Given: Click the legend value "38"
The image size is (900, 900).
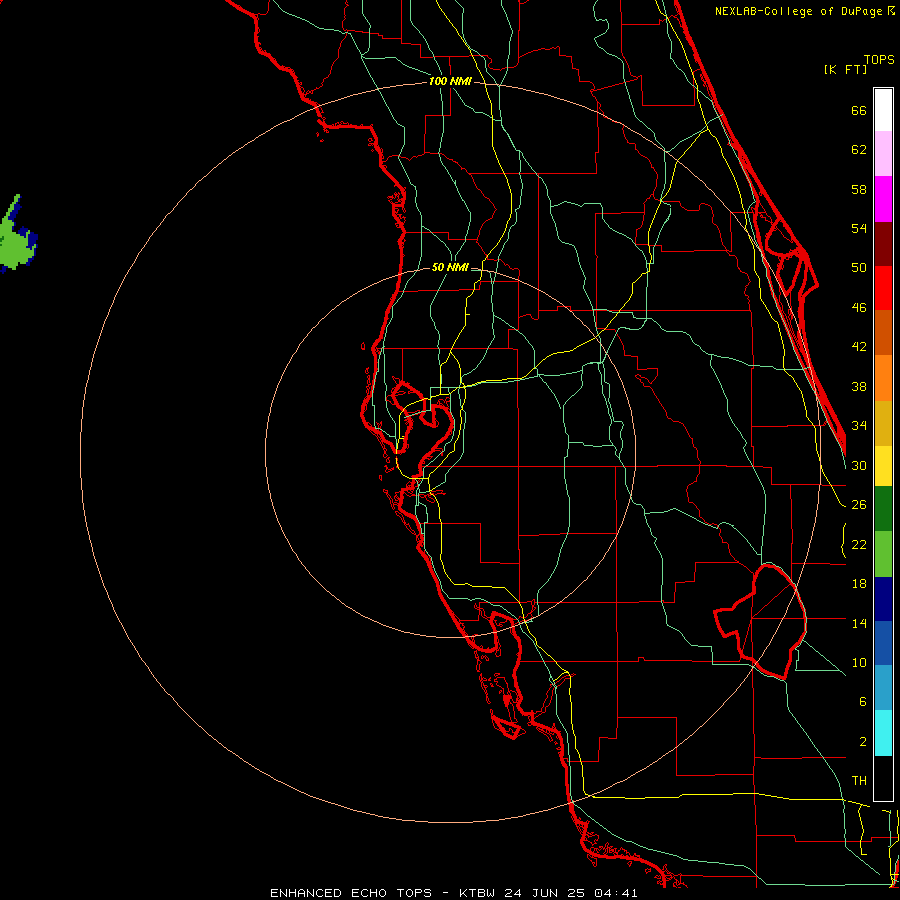Looking at the screenshot, I should (x=859, y=386).
